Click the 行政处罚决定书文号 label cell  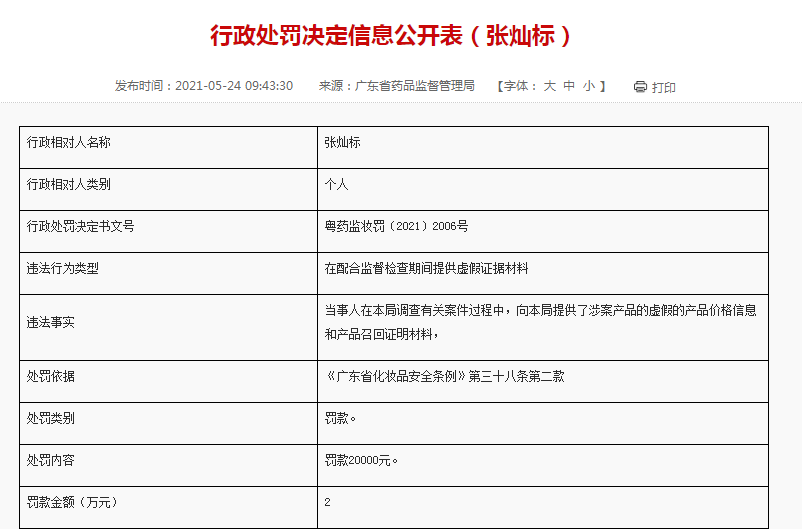pyautogui.click(x=168, y=231)
